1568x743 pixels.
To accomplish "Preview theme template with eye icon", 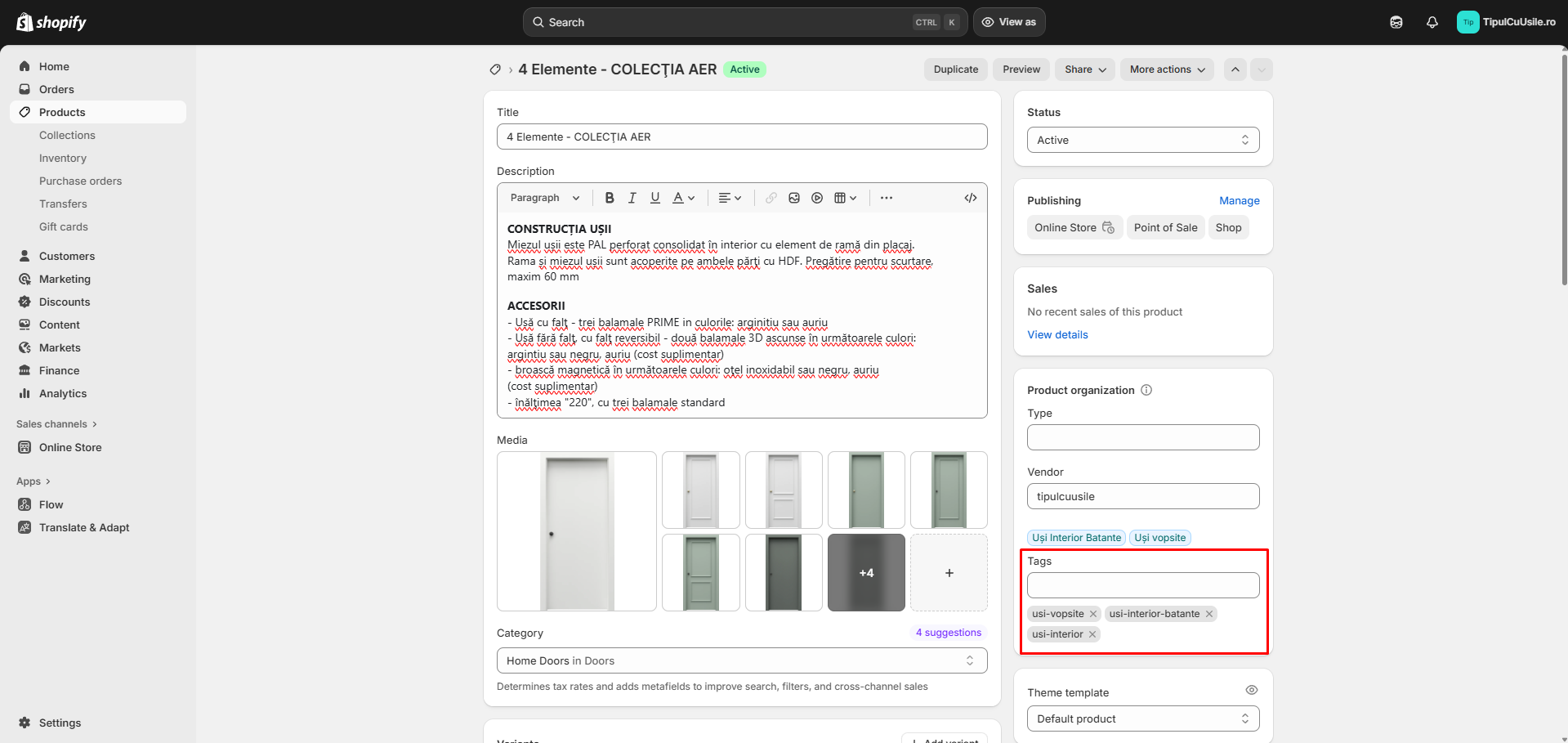I will tap(1250, 691).
